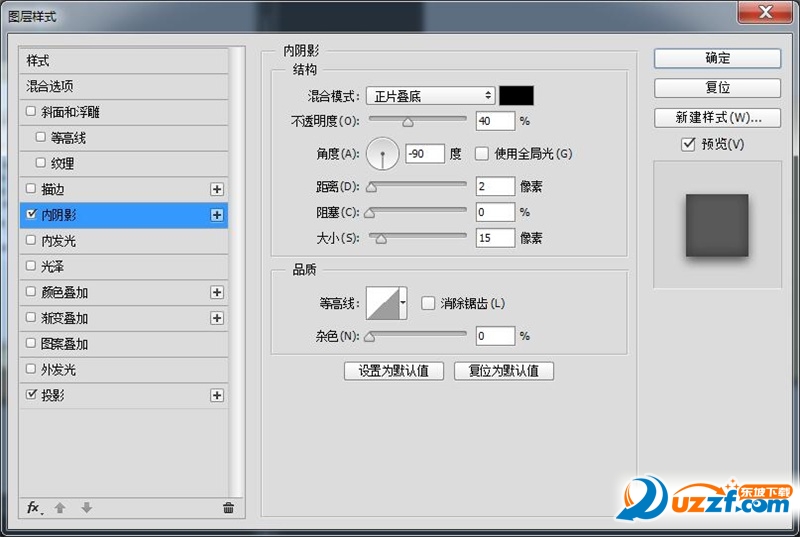This screenshot has height=537, width=800.
Task: Delete effect with the trash icon
Action: 228,507
